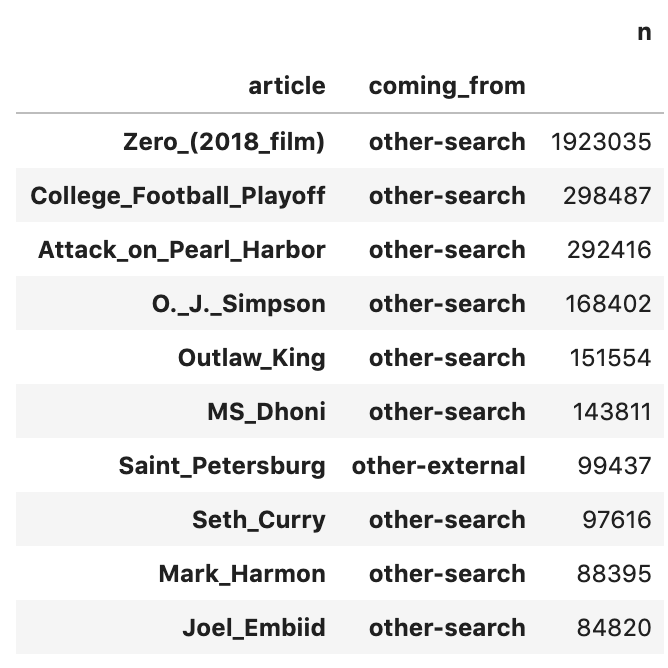Select the MS_Dhoni row label
The width and height of the screenshot is (668, 668).
tap(267, 412)
